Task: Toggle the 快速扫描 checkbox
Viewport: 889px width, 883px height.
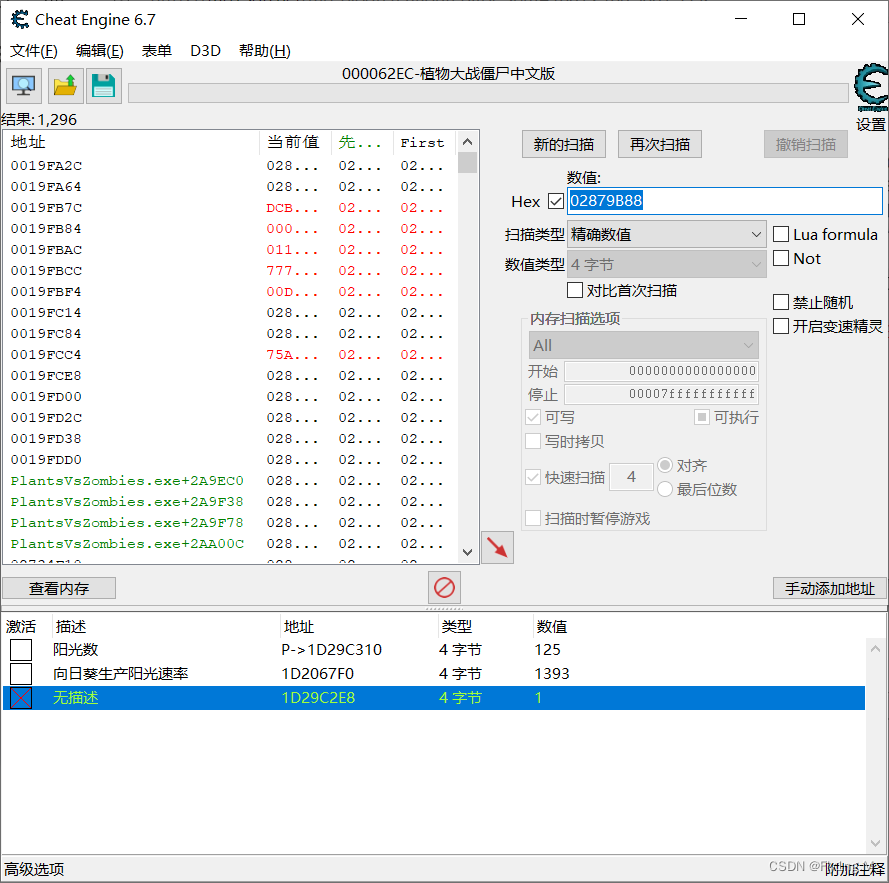Action: [533, 477]
